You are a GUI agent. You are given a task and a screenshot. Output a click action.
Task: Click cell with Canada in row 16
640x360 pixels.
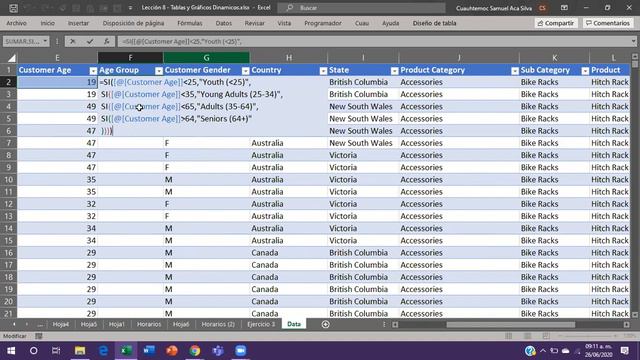point(289,253)
